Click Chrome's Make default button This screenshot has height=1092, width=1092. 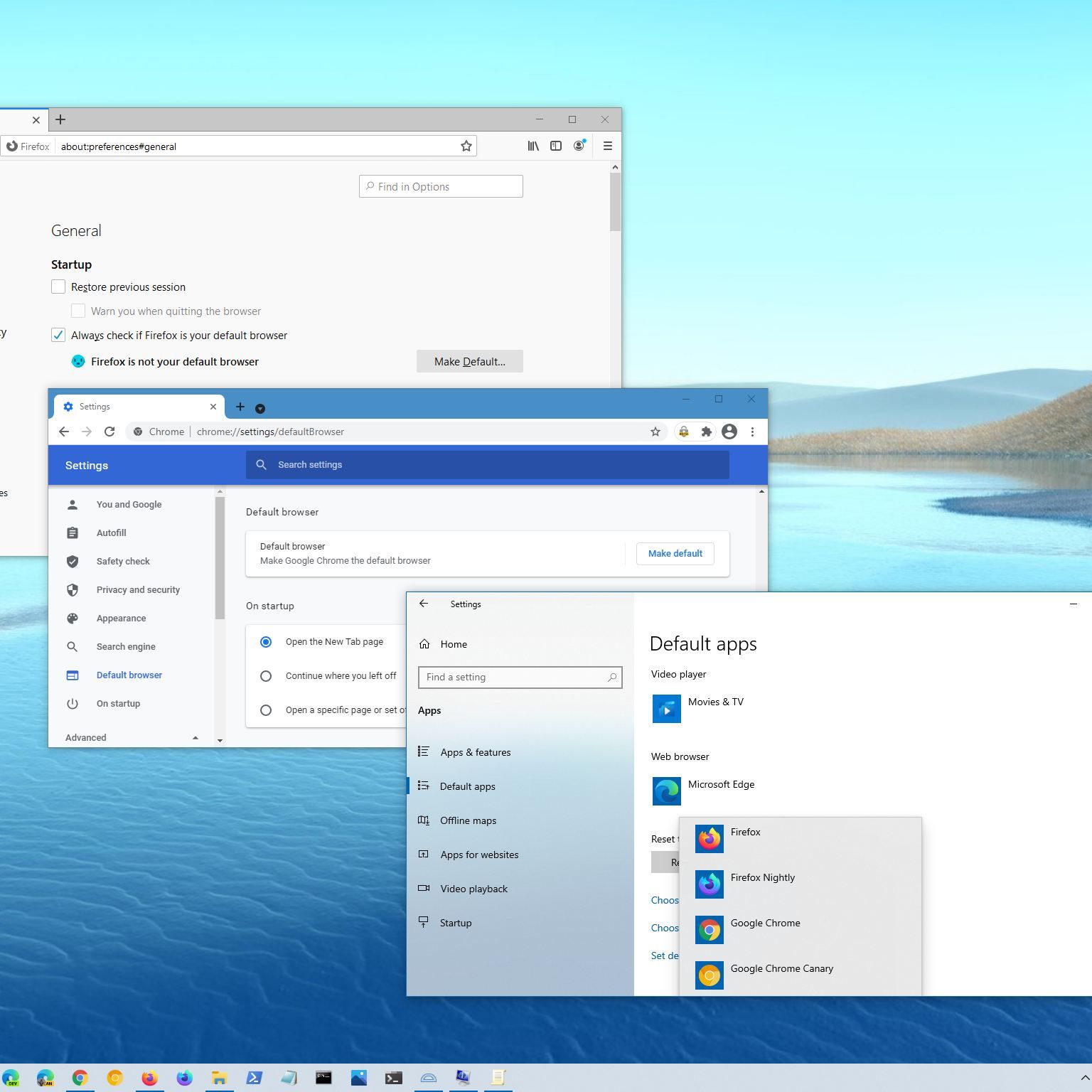(x=675, y=553)
